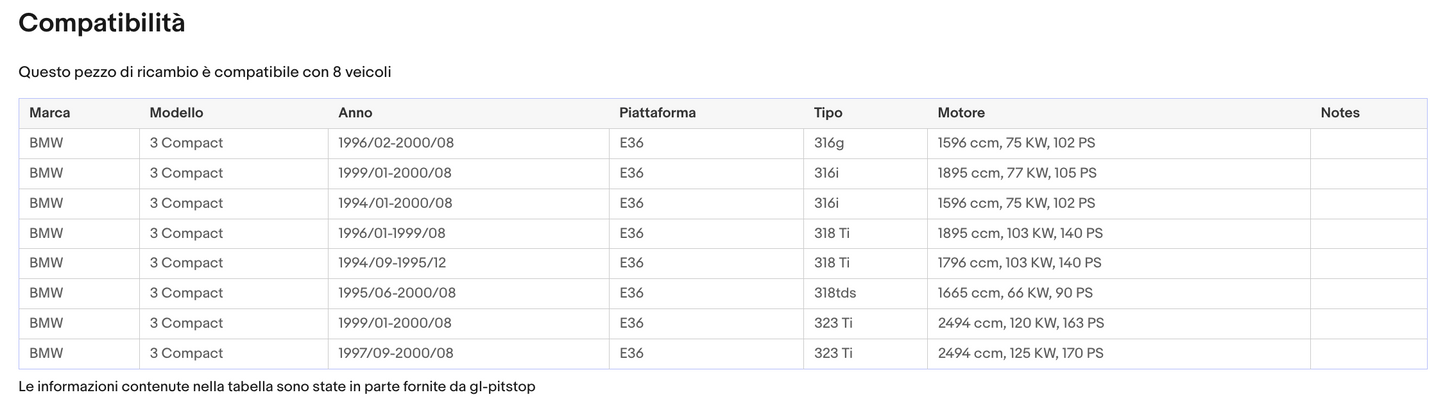Click the 2494 ccm, 120 KW engine cell
Screen dimensions: 1445x413
(1021, 323)
